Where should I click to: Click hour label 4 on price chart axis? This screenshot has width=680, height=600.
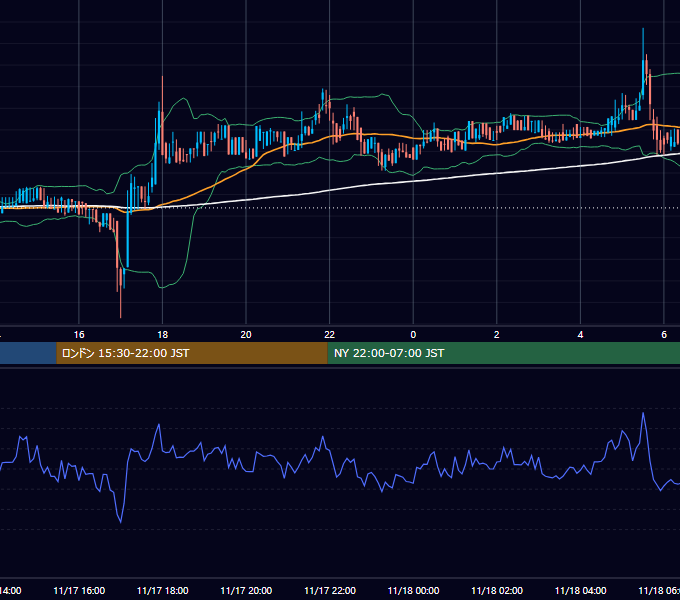pyautogui.click(x=580, y=335)
